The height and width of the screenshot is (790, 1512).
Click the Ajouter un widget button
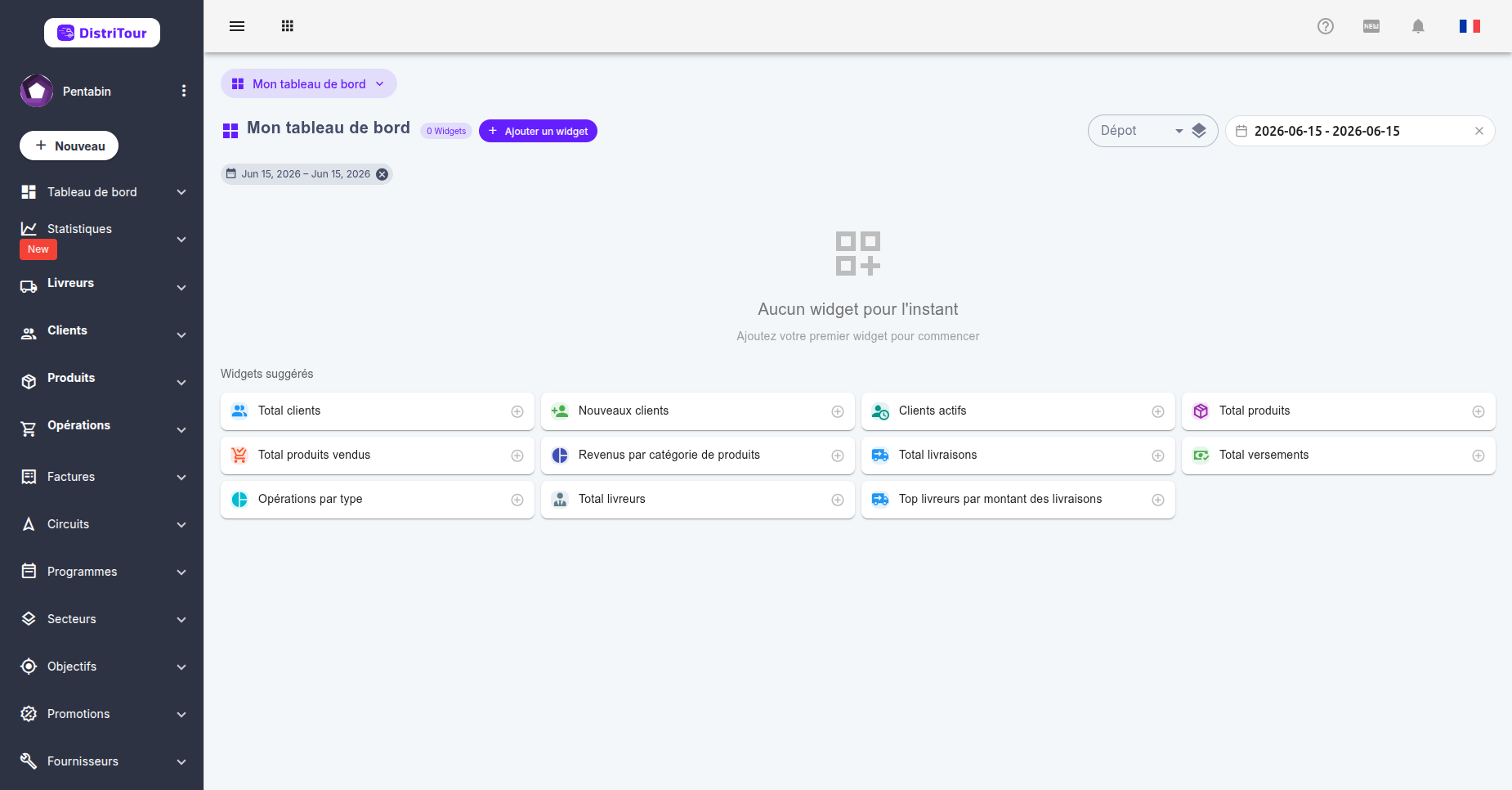point(538,131)
